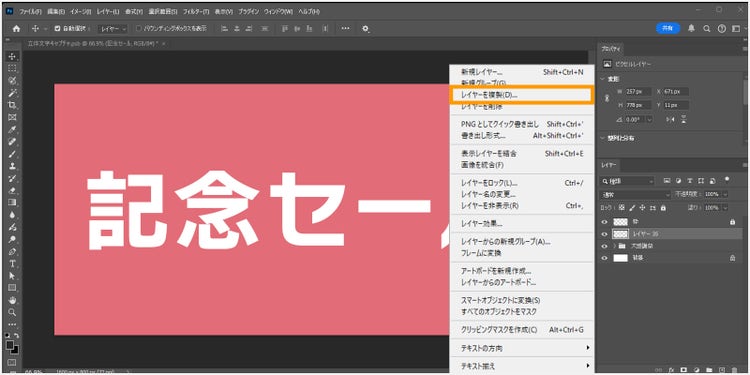Toggle the layer filter on/off switch

728,180
